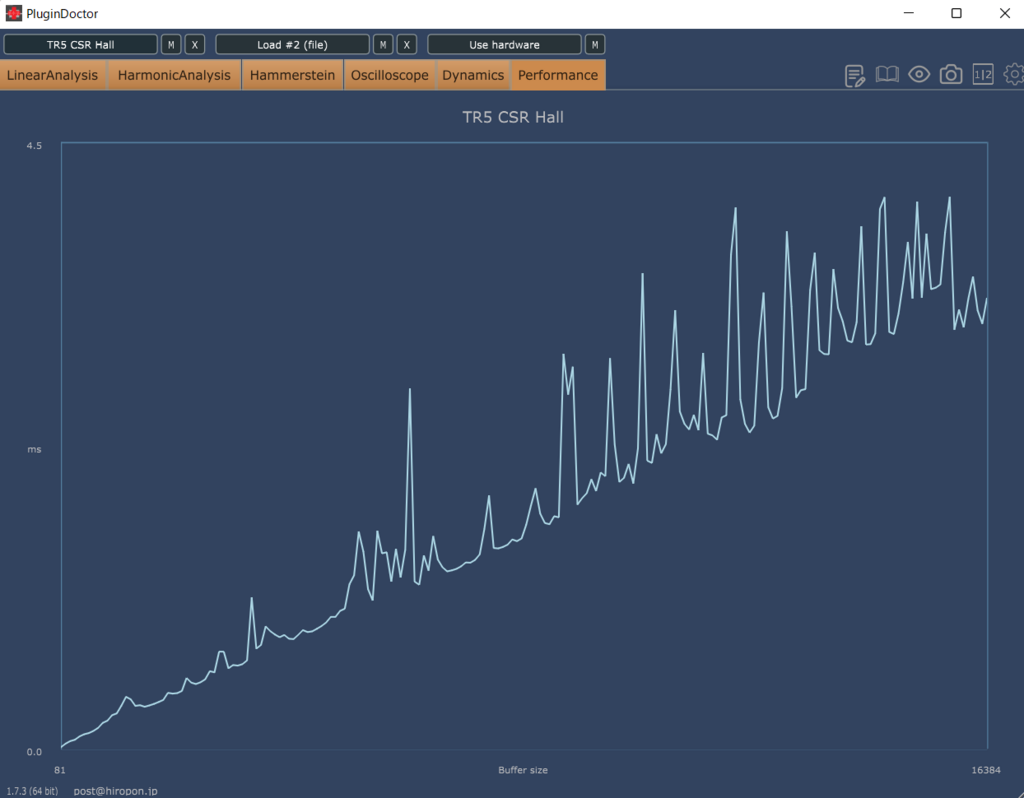
Task: Click the Buffer size axis label
Action: pos(522,770)
